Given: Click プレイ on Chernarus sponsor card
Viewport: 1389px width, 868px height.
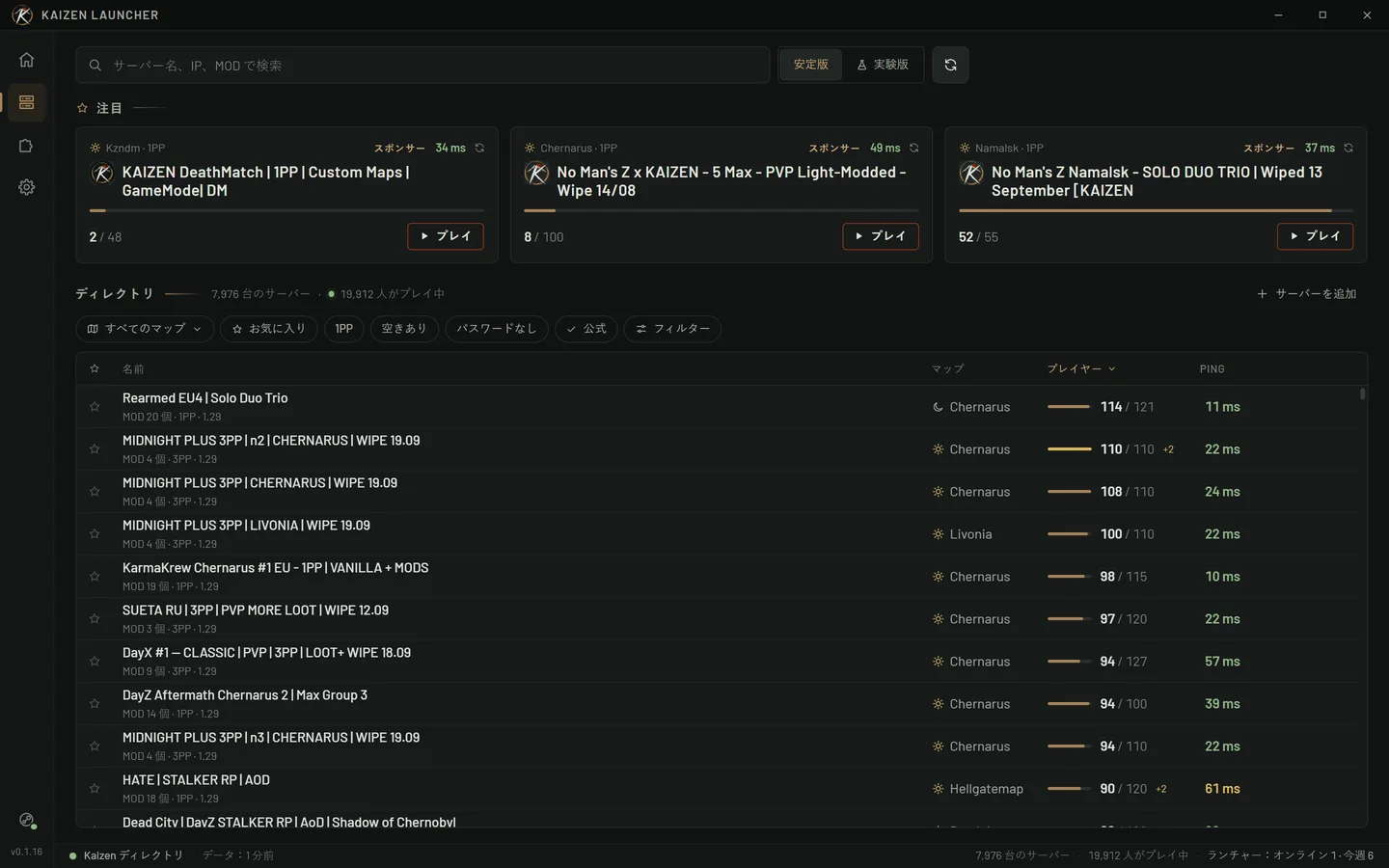Looking at the screenshot, I should pos(881,236).
